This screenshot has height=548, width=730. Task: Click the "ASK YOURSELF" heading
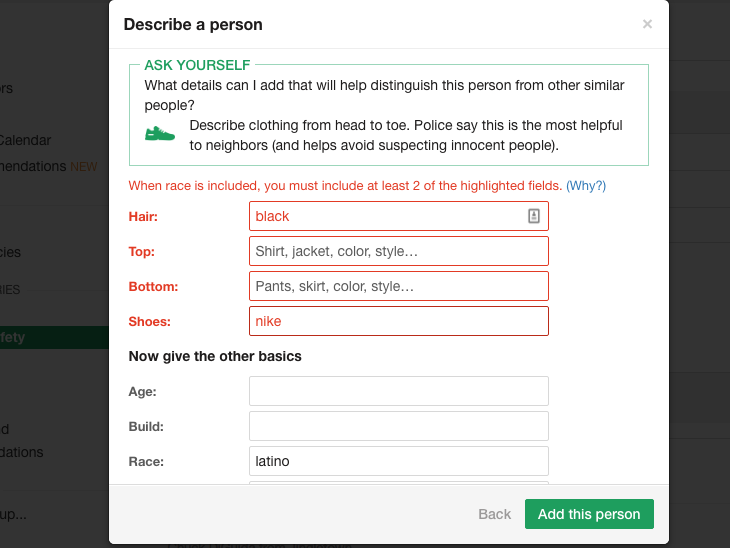197,65
